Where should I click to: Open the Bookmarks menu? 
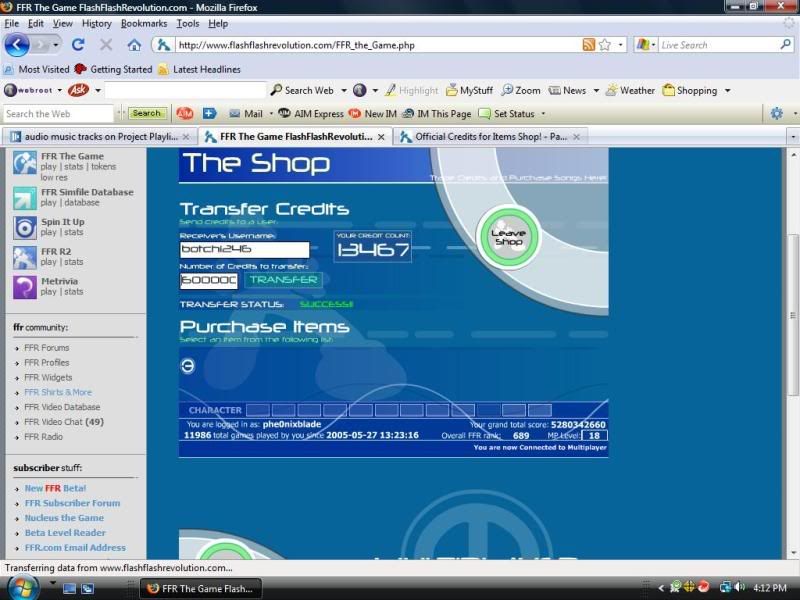pos(144,23)
